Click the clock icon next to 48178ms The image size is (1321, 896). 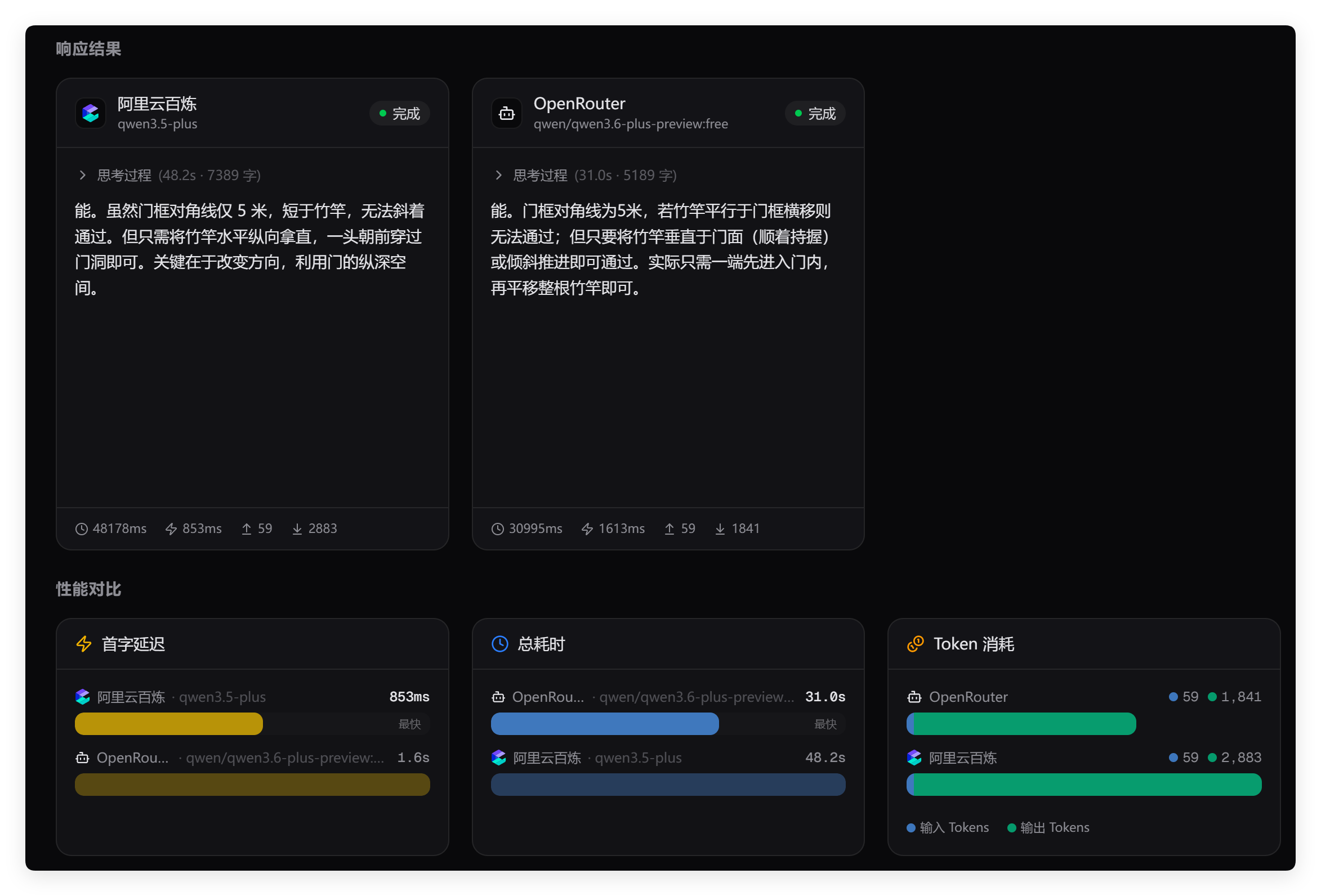[81, 529]
